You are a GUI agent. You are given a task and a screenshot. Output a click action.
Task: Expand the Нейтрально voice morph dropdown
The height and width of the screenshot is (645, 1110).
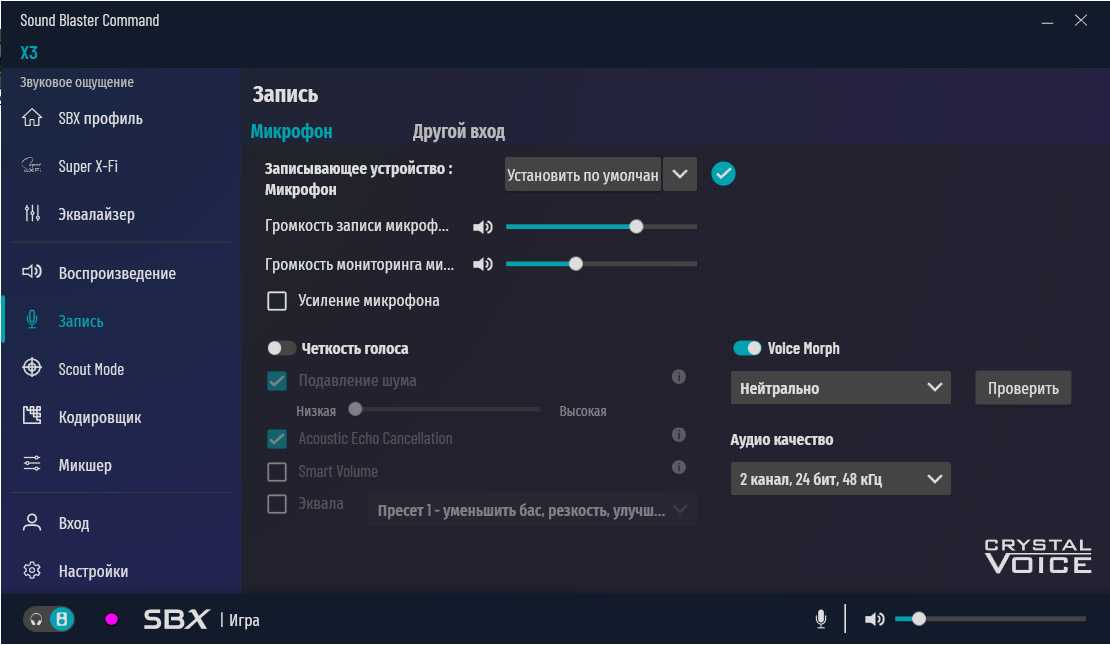click(x=840, y=388)
